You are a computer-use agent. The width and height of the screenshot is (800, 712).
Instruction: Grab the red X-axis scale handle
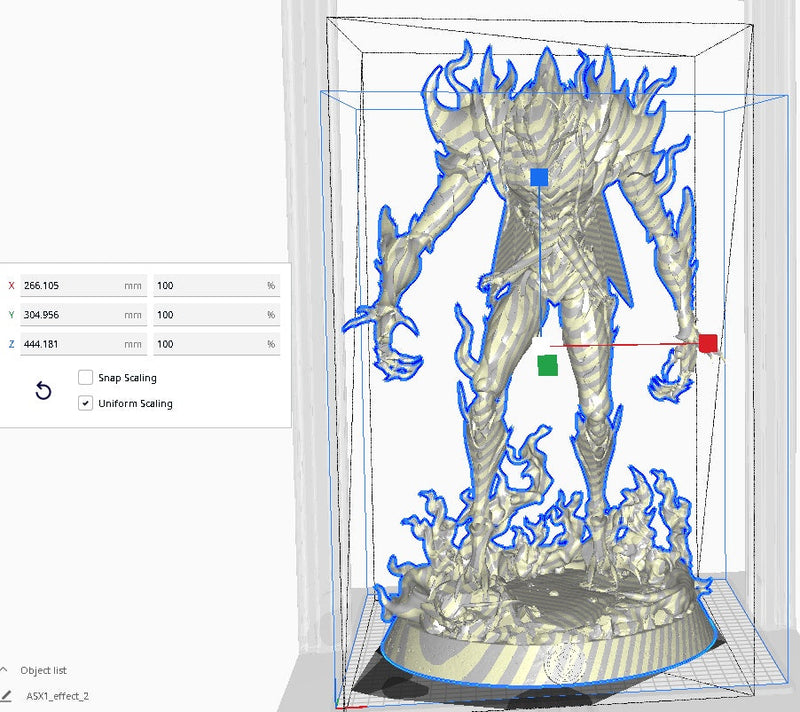point(708,343)
